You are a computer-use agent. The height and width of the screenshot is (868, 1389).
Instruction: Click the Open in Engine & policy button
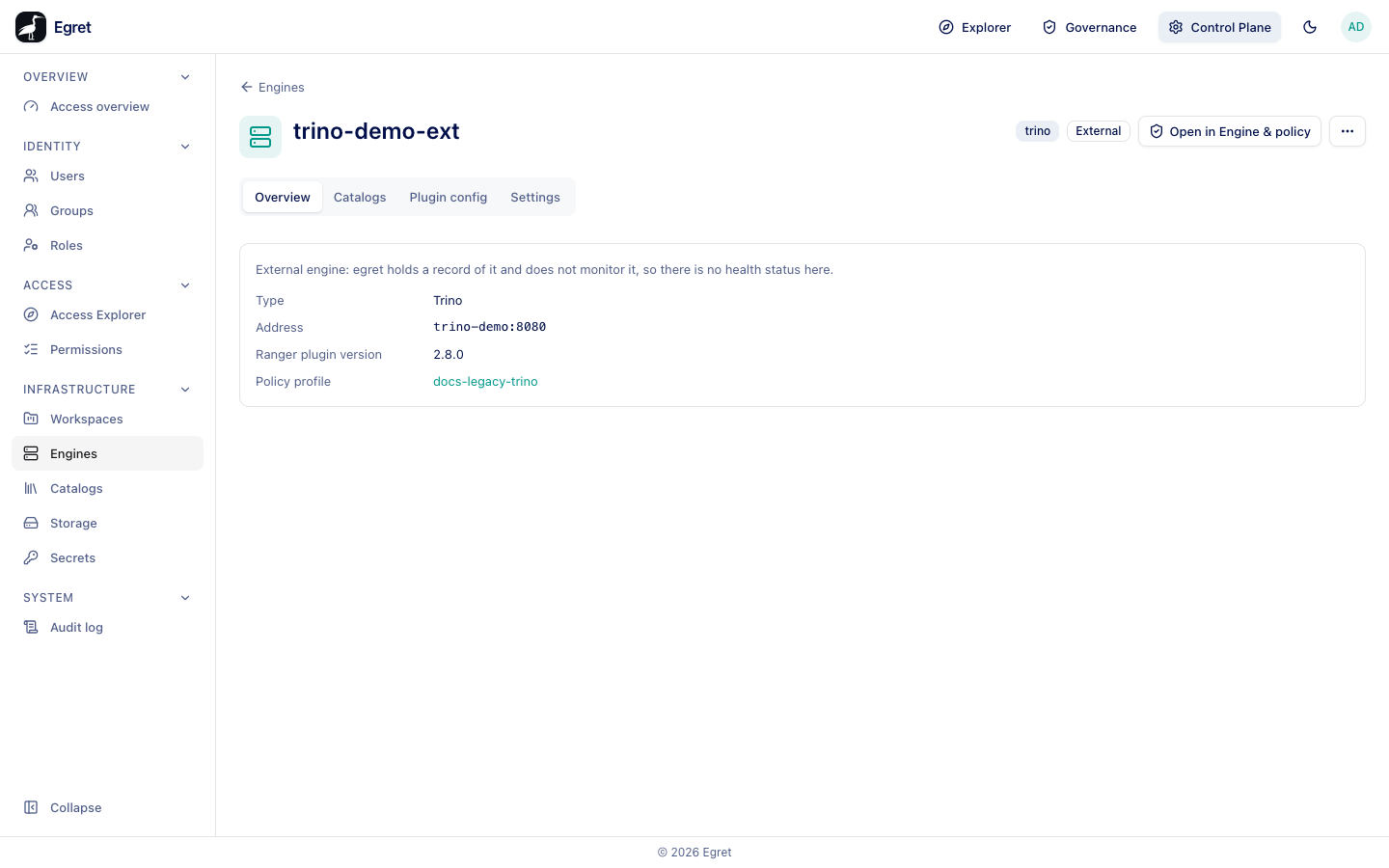pos(1230,131)
